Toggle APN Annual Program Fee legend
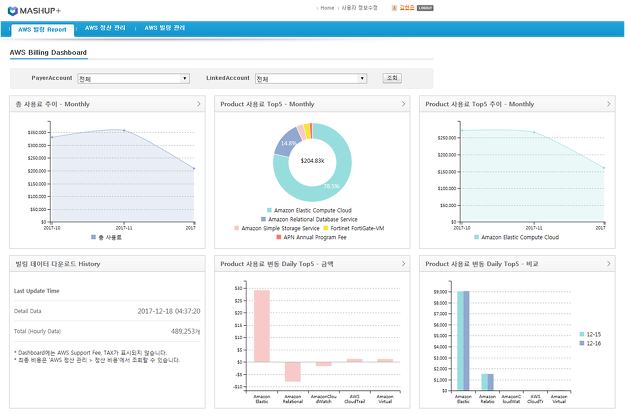This screenshot has height=414, width=625. click(312, 237)
